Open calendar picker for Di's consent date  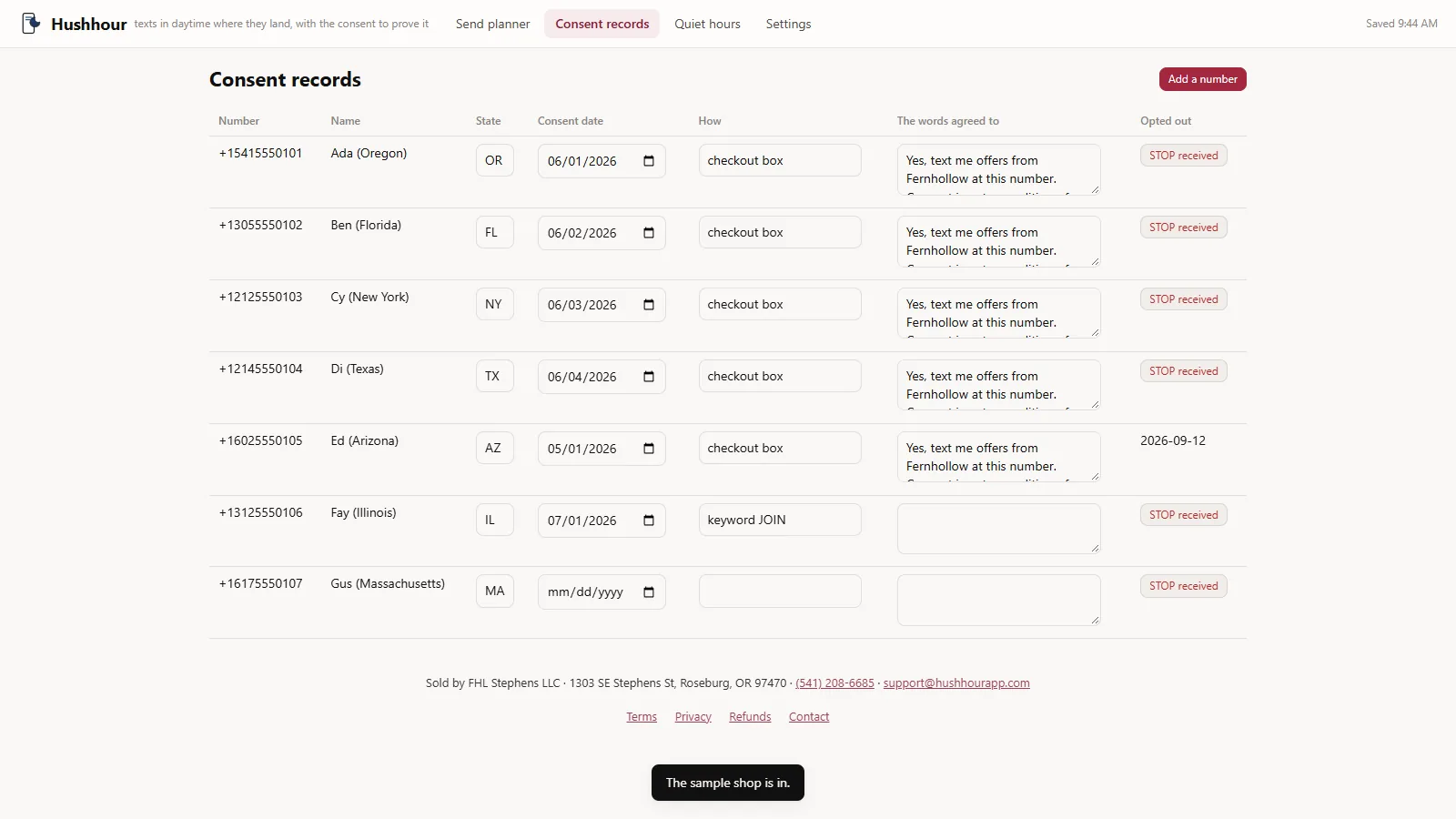pyautogui.click(x=649, y=377)
